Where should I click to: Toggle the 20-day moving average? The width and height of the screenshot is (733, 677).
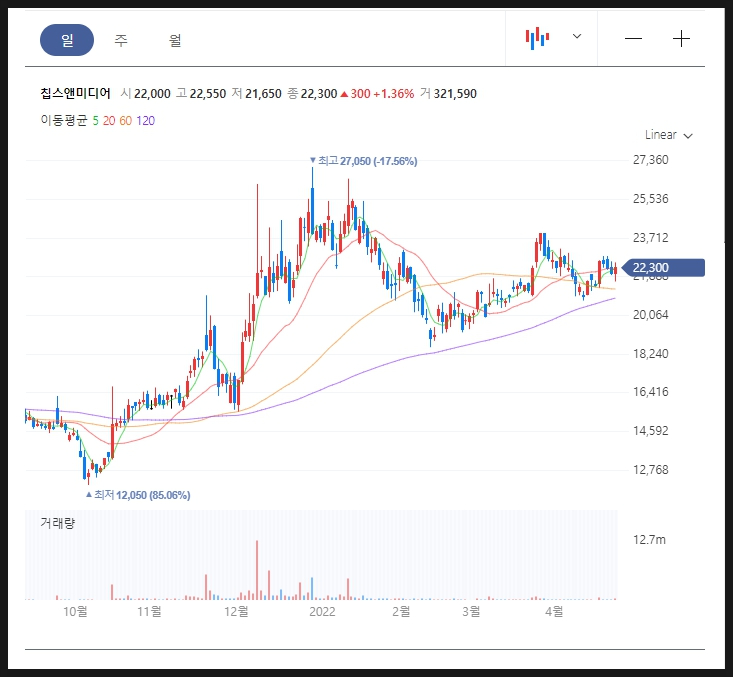pos(109,121)
